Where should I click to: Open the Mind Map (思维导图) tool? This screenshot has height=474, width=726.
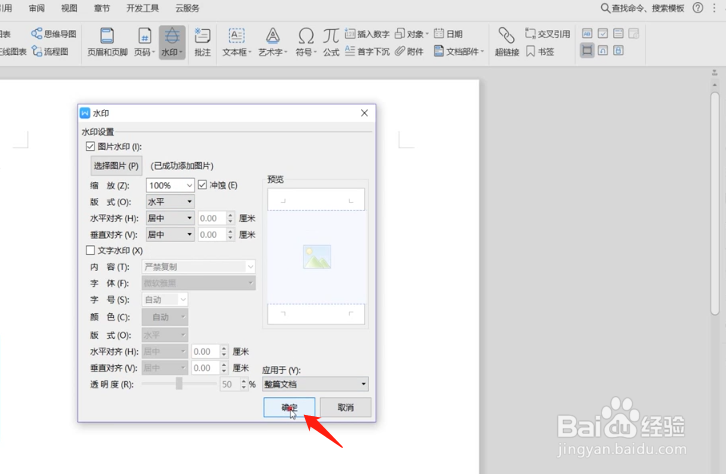point(53,34)
